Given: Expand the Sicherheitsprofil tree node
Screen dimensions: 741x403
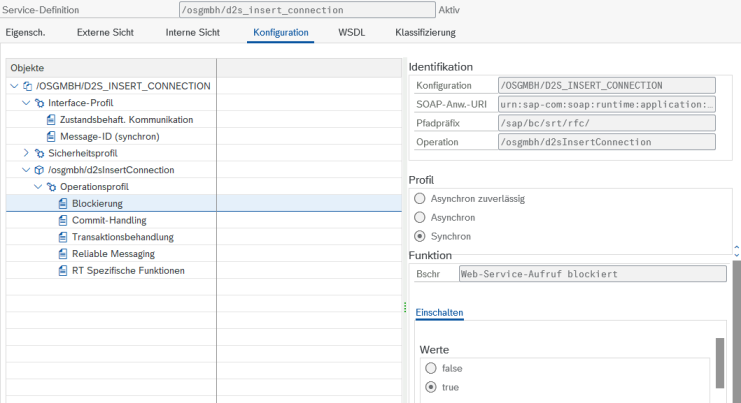Looking at the screenshot, I should pyautogui.click(x=26, y=153).
